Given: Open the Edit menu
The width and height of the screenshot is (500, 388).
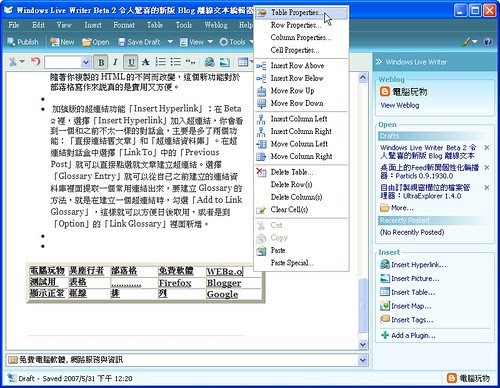Looking at the screenshot, I should pos(38,25).
